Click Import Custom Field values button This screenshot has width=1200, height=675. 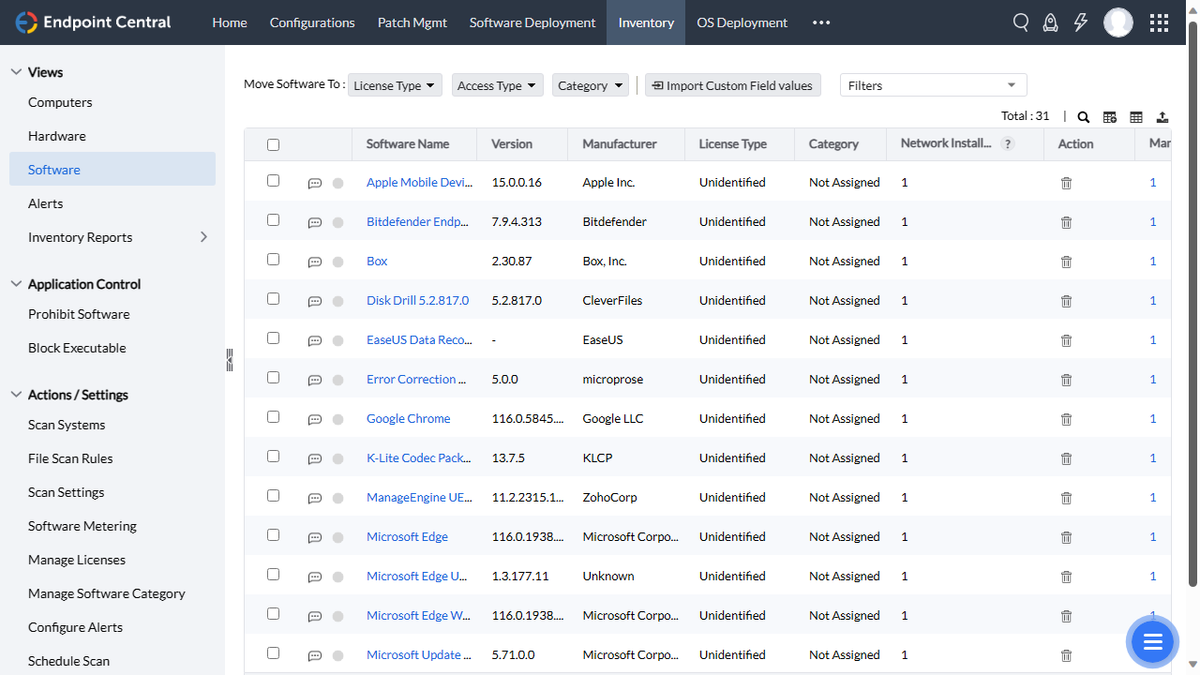732,86
